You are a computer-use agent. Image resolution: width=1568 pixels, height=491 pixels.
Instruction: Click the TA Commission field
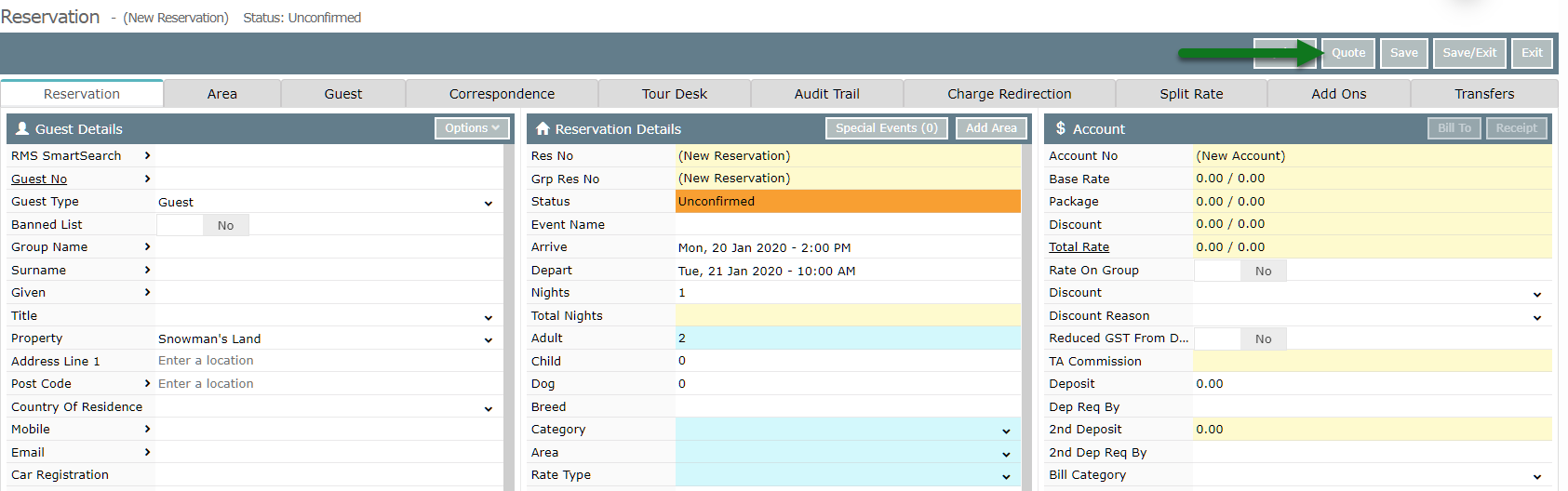(1373, 361)
